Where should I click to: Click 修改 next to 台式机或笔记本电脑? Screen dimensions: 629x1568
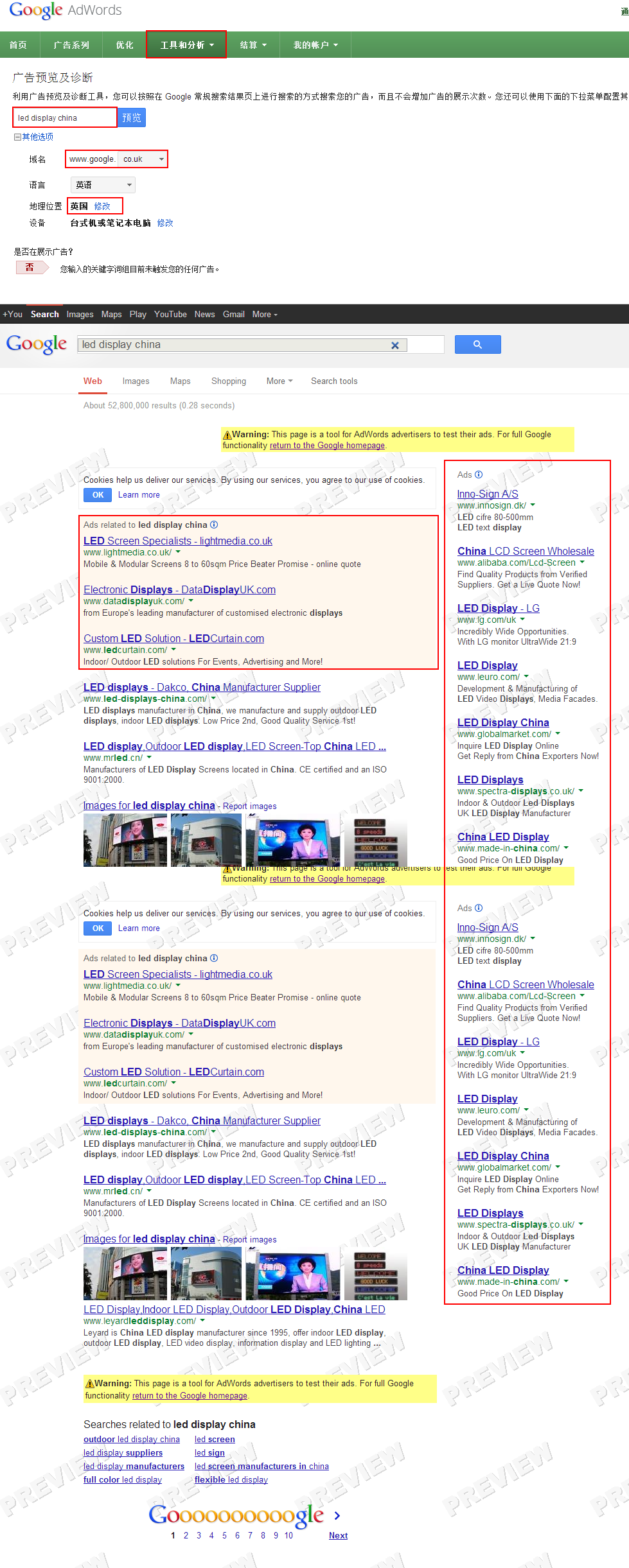tap(165, 223)
